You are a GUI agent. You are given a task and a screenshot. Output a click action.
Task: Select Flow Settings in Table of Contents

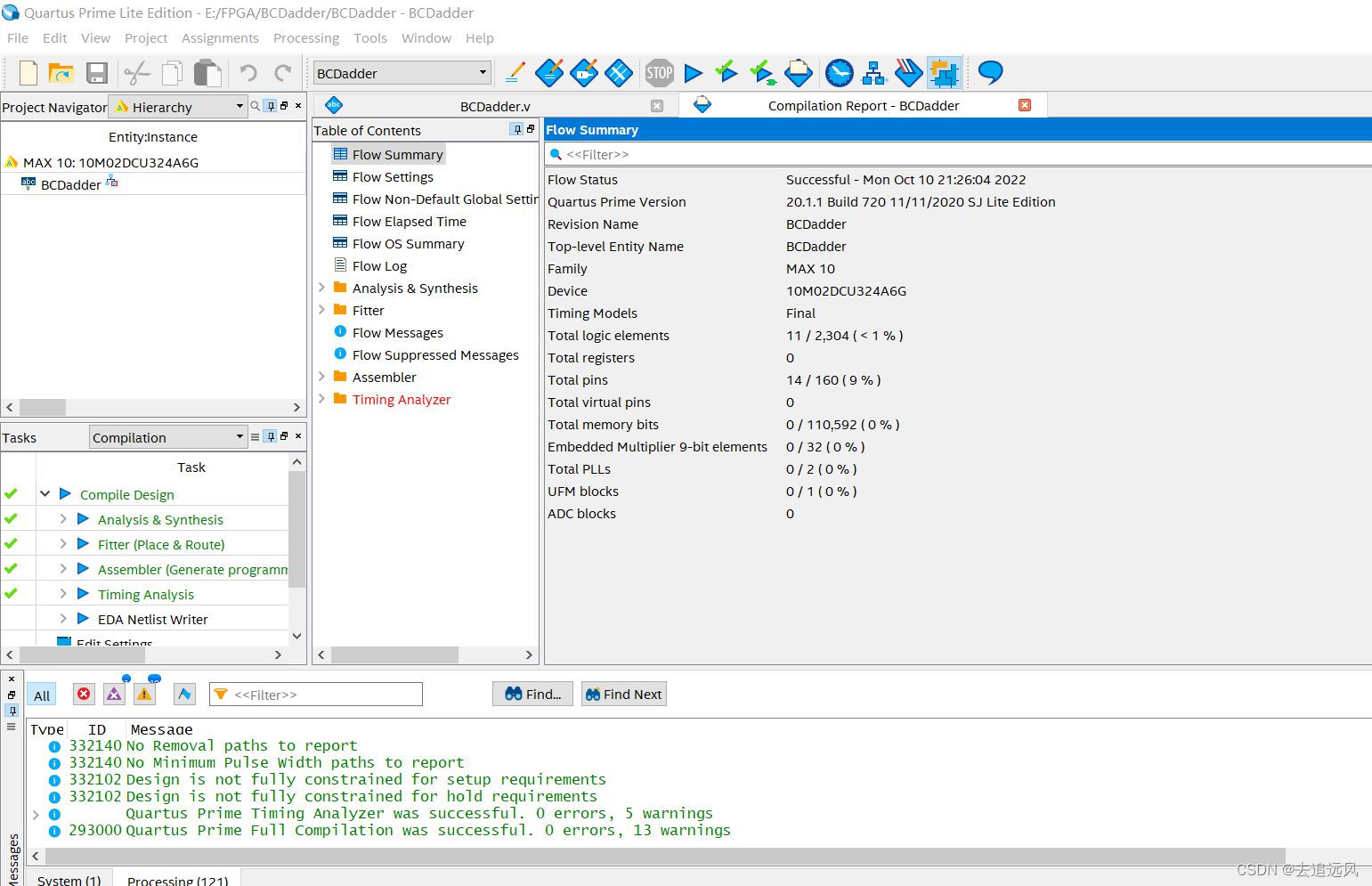pos(393,176)
